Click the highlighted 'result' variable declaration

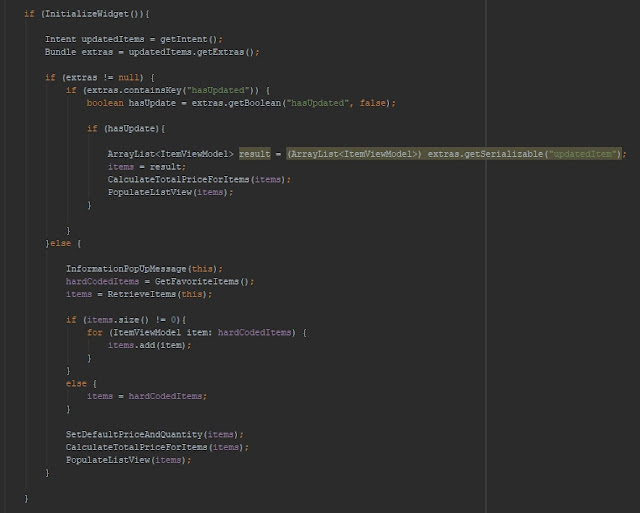point(255,154)
